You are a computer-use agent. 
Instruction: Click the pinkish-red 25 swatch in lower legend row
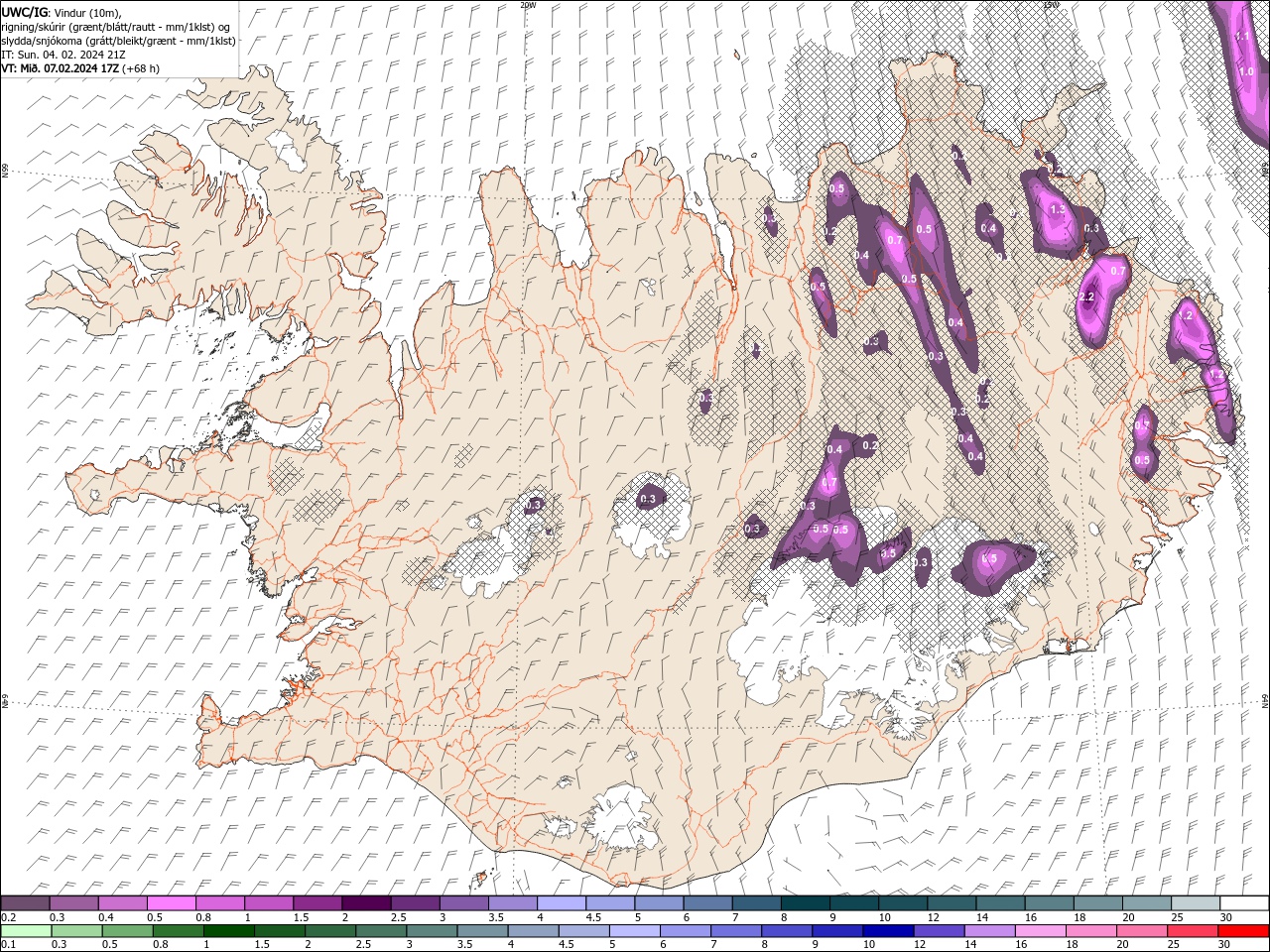coord(1192,931)
